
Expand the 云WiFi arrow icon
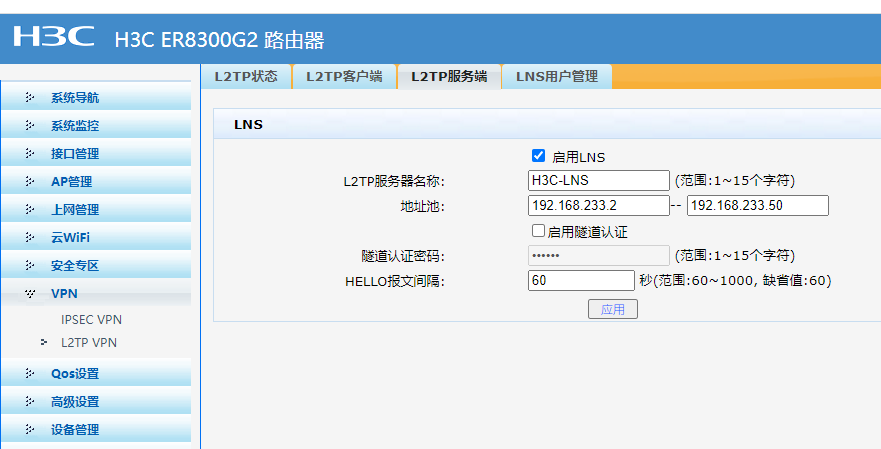point(30,237)
